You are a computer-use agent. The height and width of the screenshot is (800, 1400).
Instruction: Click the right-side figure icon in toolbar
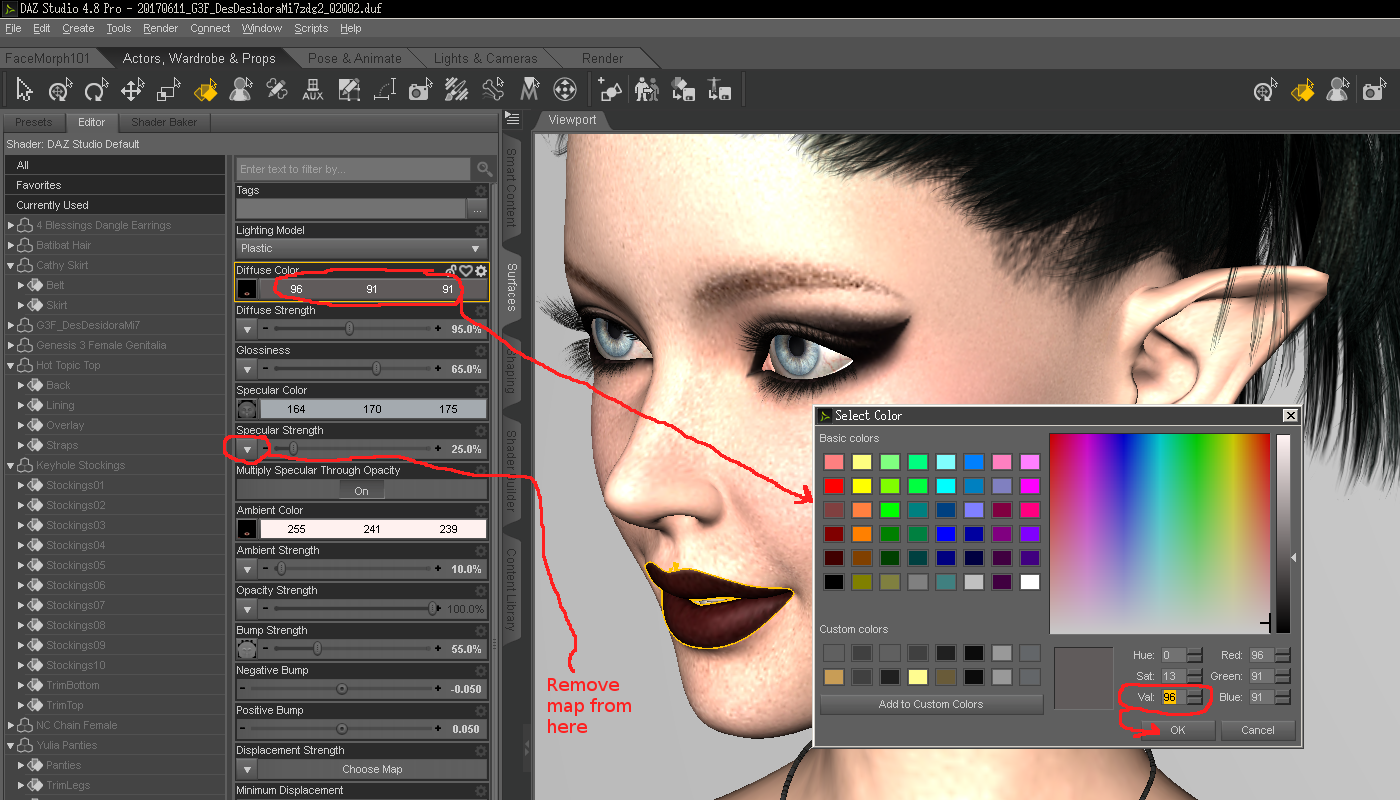pos(1337,92)
